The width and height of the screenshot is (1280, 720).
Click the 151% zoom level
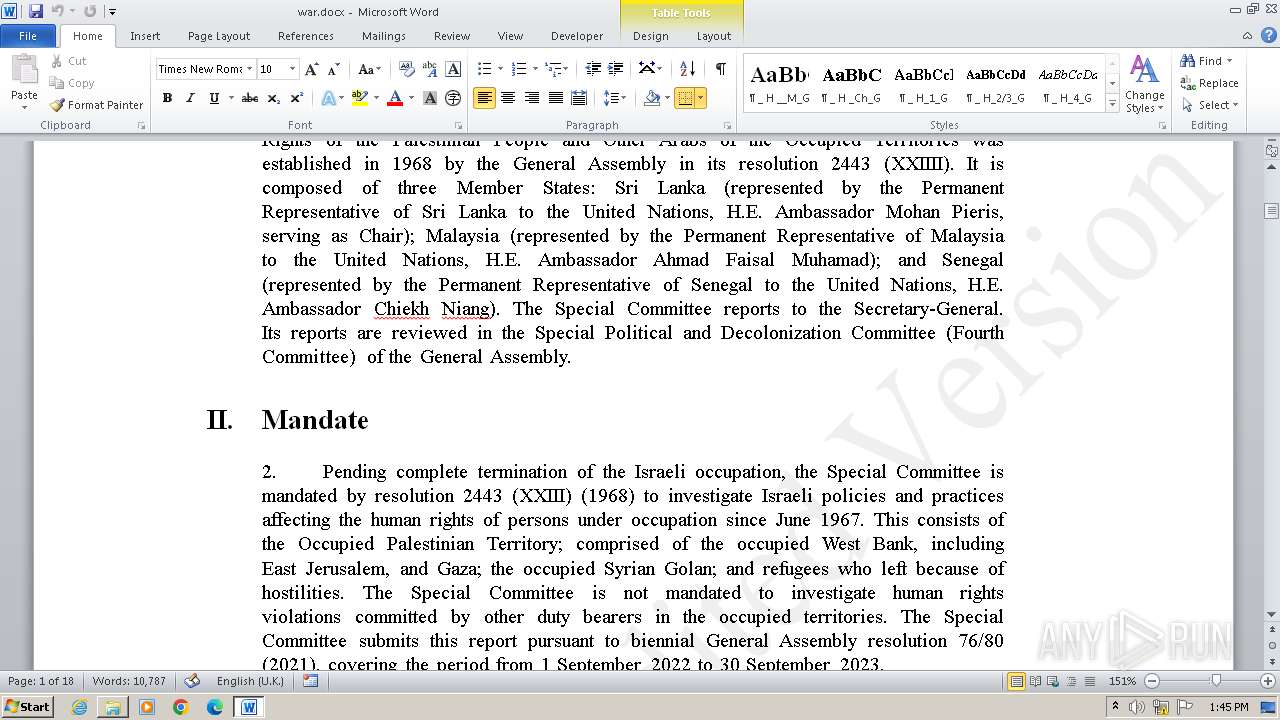point(1122,681)
